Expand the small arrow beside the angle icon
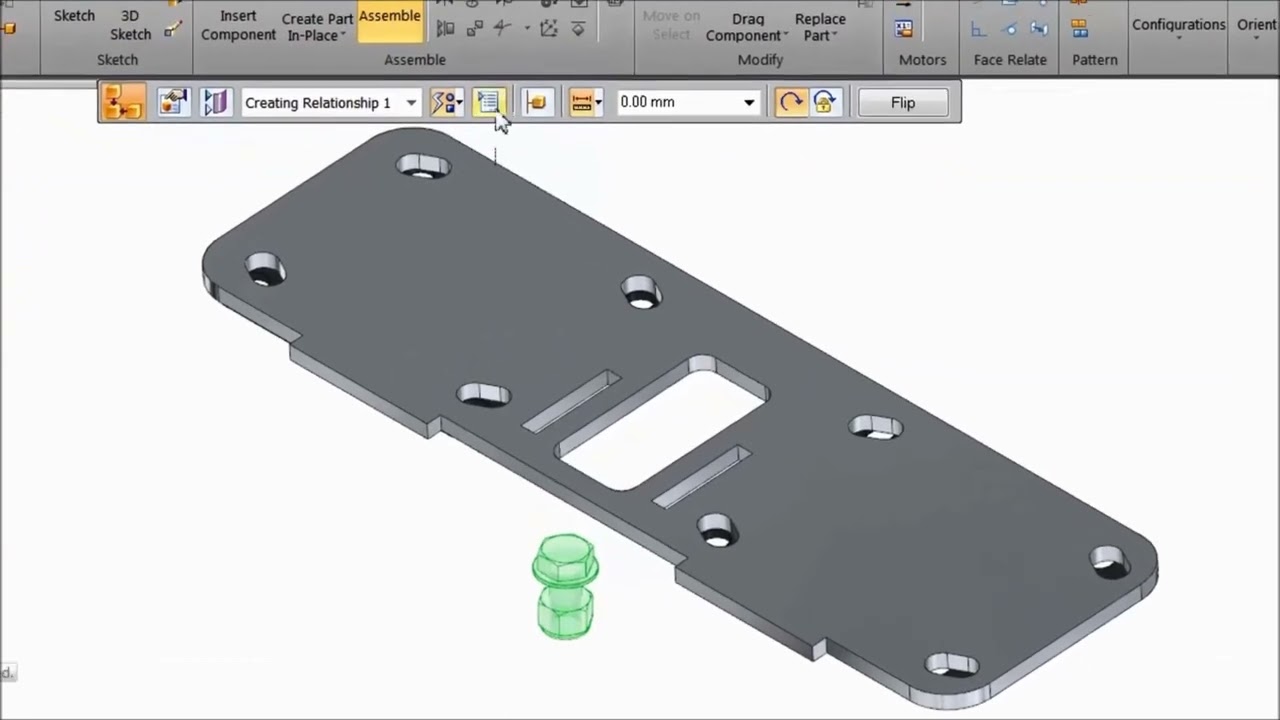Viewport: 1280px width, 720px height. coord(527,29)
